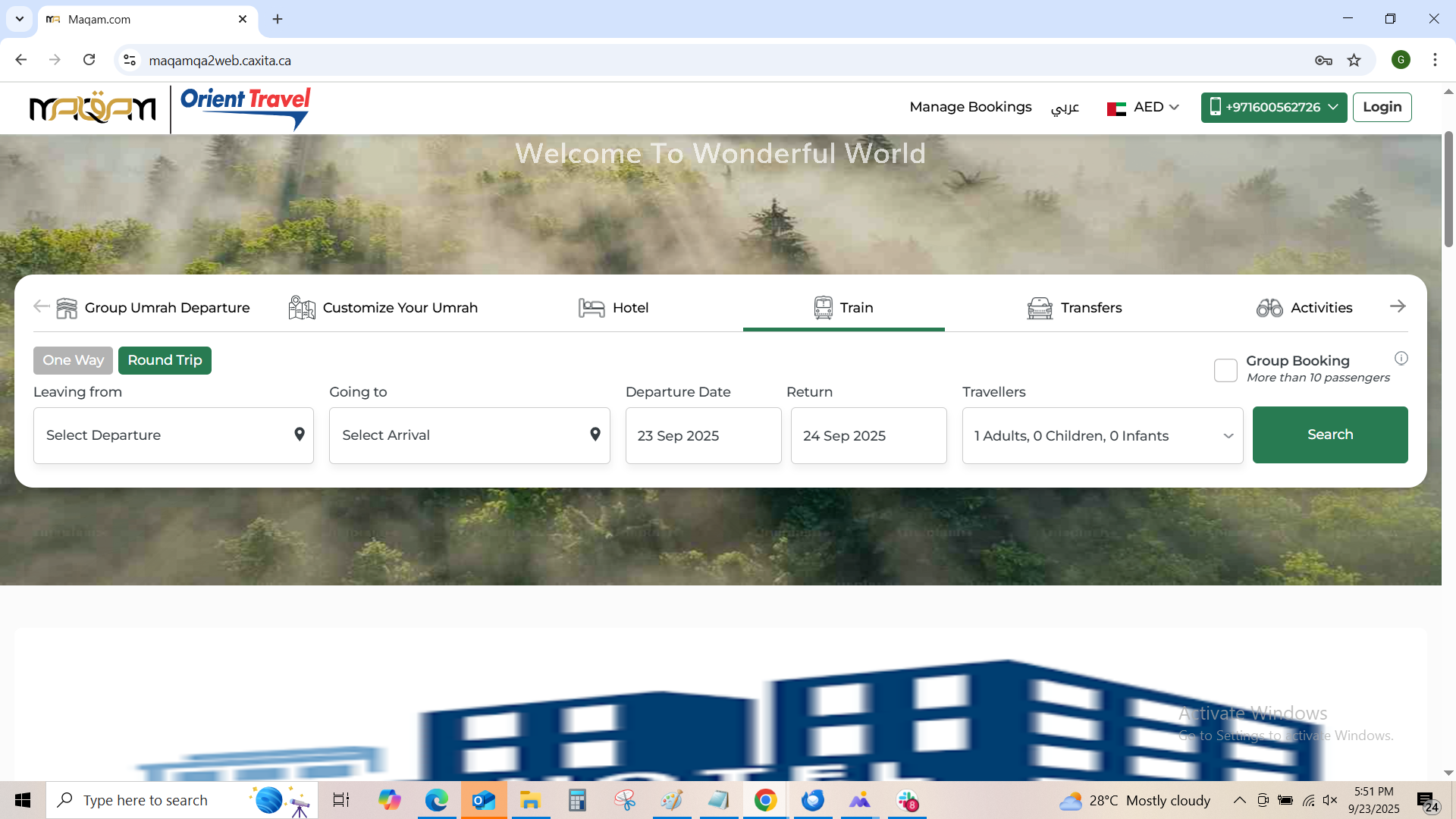Click the location pin in Select Departure
This screenshot has width=1456, height=819.
pos(300,435)
